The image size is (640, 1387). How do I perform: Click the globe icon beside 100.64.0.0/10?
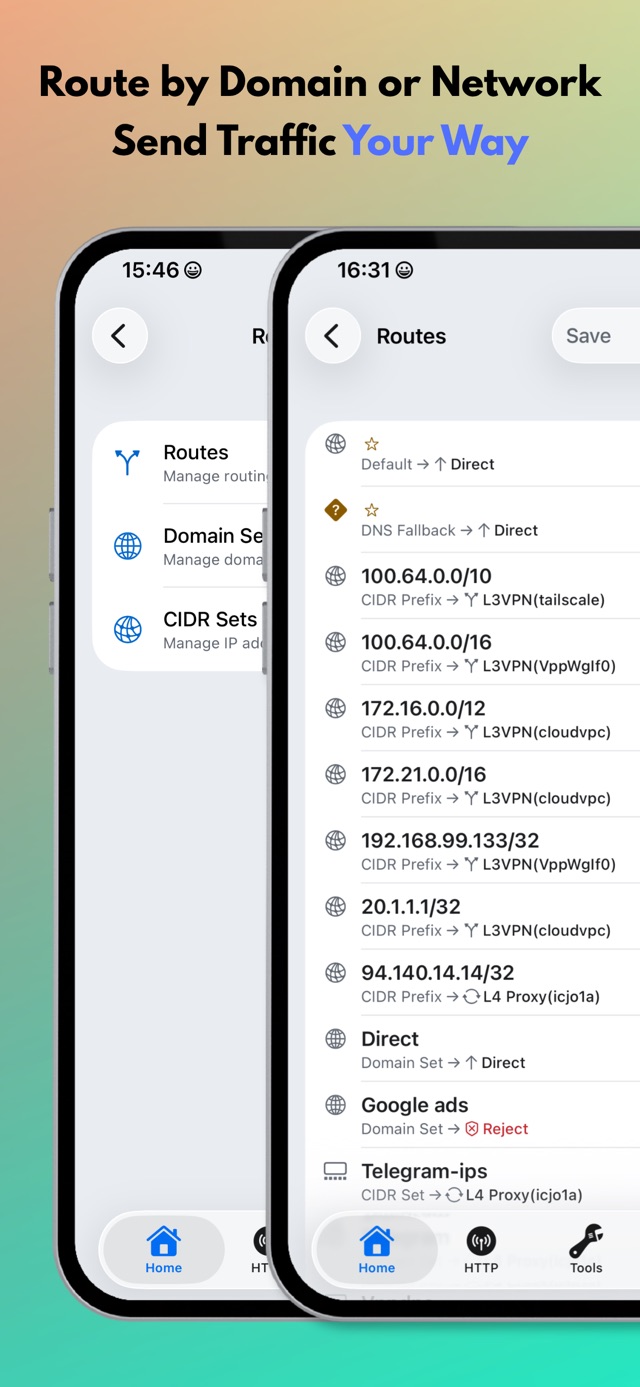point(336,576)
